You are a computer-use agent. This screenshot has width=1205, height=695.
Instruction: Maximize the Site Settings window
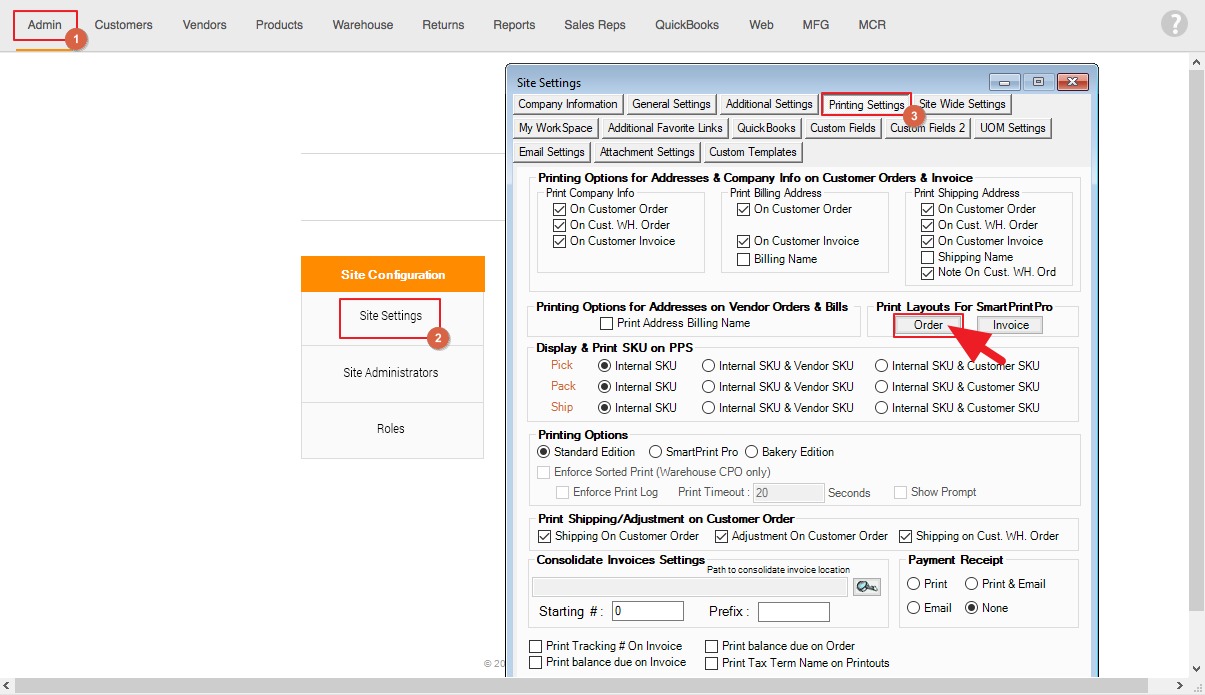click(x=1038, y=82)
